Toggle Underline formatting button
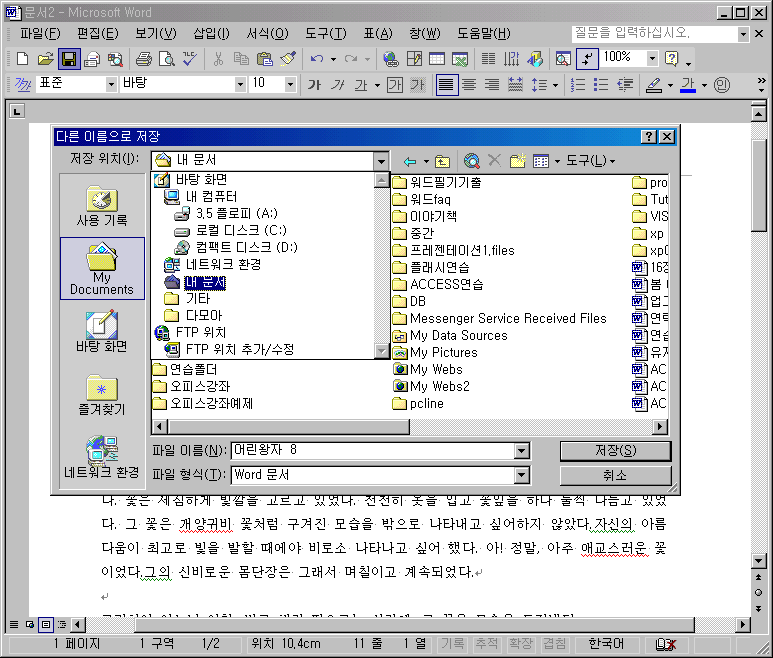The image size is (773, 658). [361, 85]
